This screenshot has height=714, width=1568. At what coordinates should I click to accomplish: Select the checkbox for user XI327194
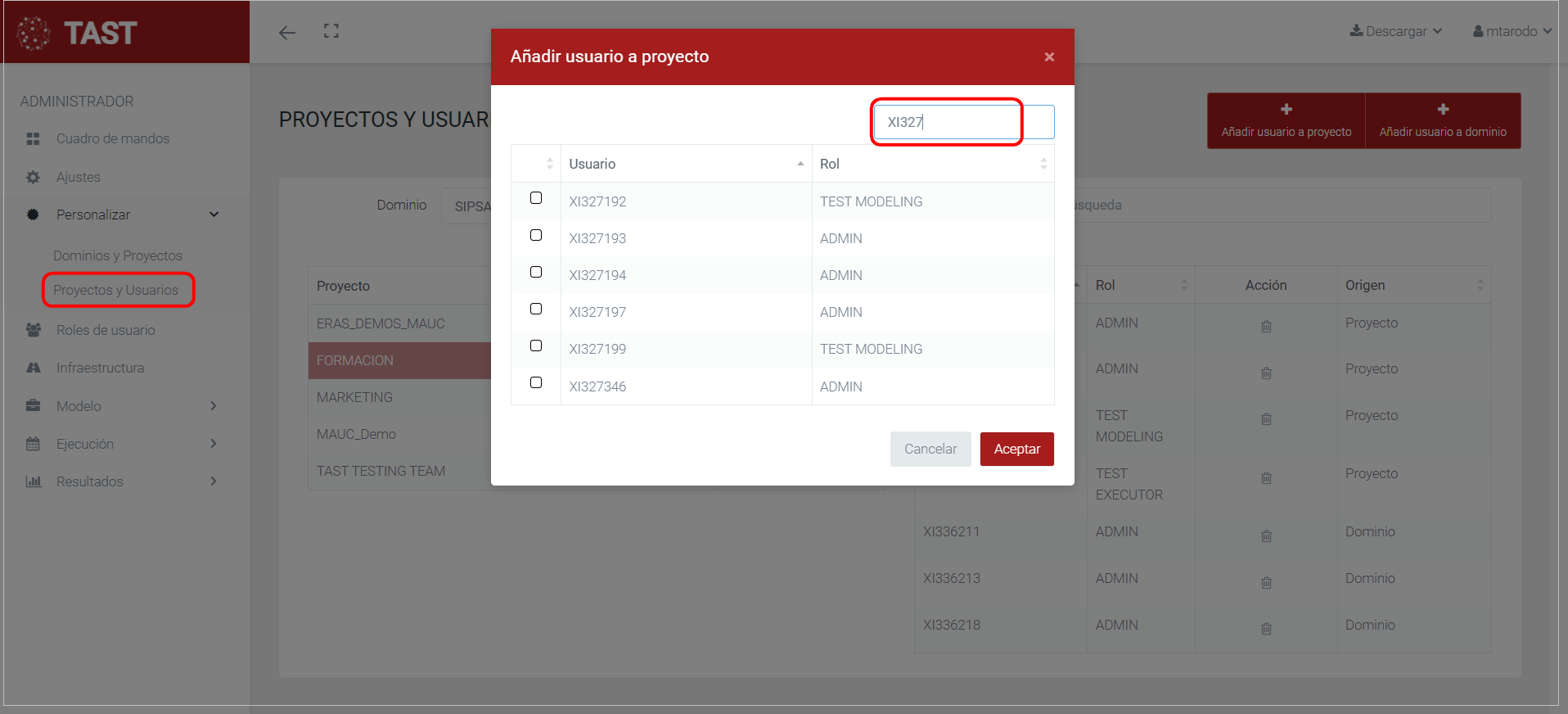tap(536, 272)
